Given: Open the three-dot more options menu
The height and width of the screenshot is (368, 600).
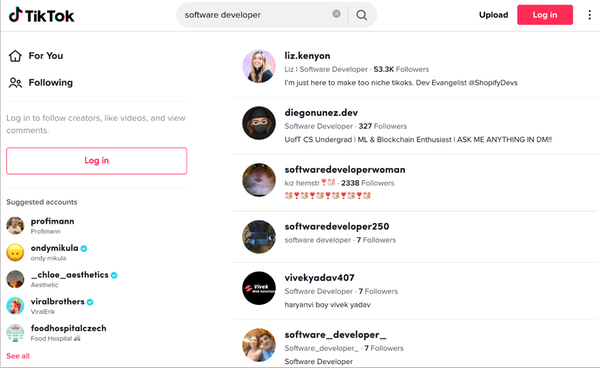Looking at the screenshot, I should (589, 15).
